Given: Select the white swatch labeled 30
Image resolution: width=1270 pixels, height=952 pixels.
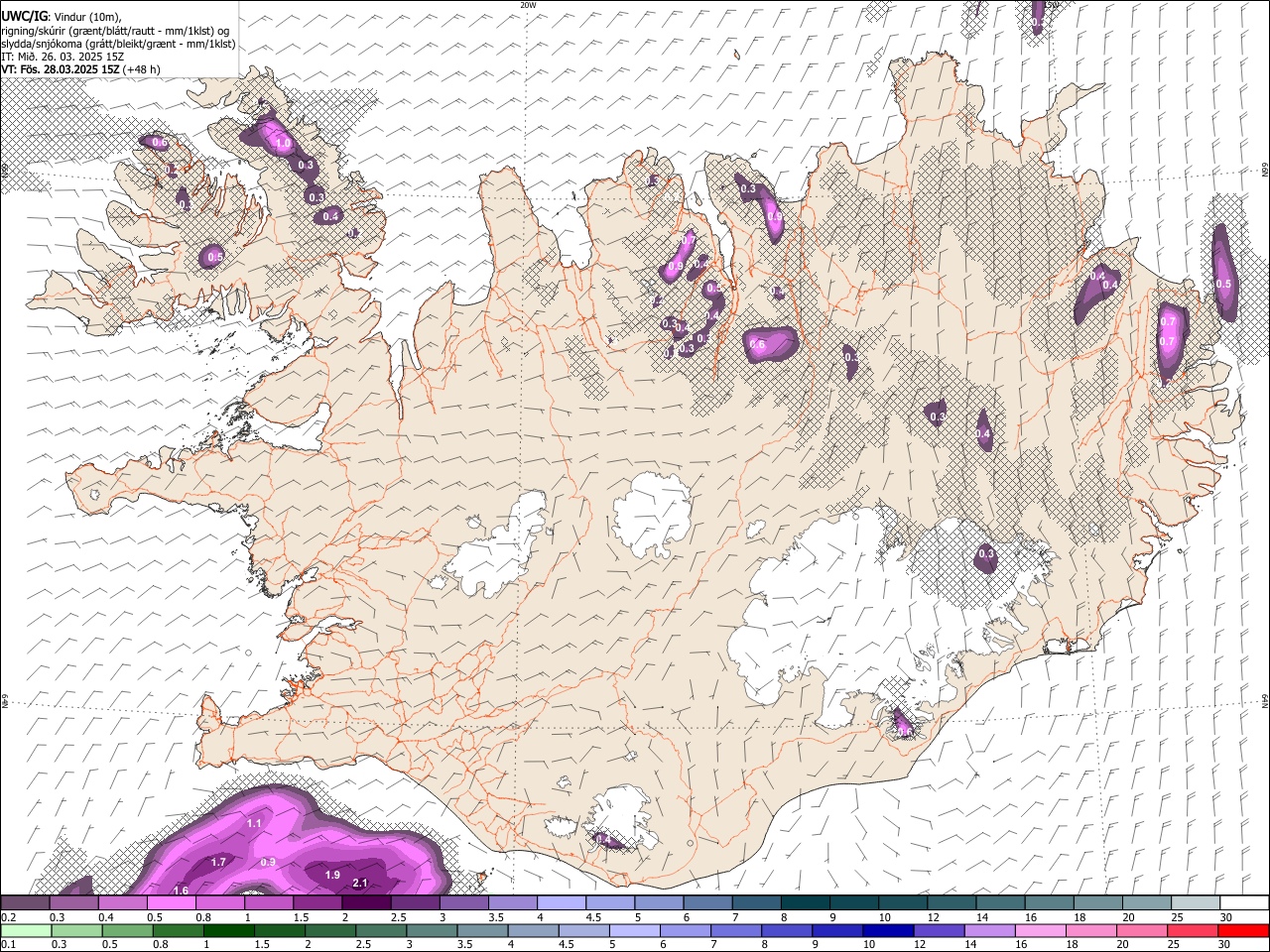Looking at the screenshot, I should pos(1244,902).
